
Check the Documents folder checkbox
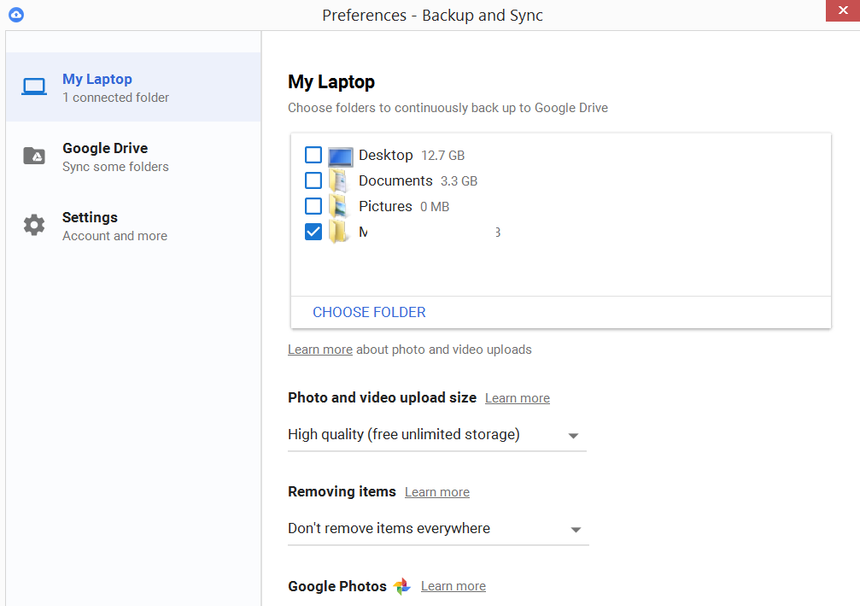pyautogui.click(x=313, y=181)
